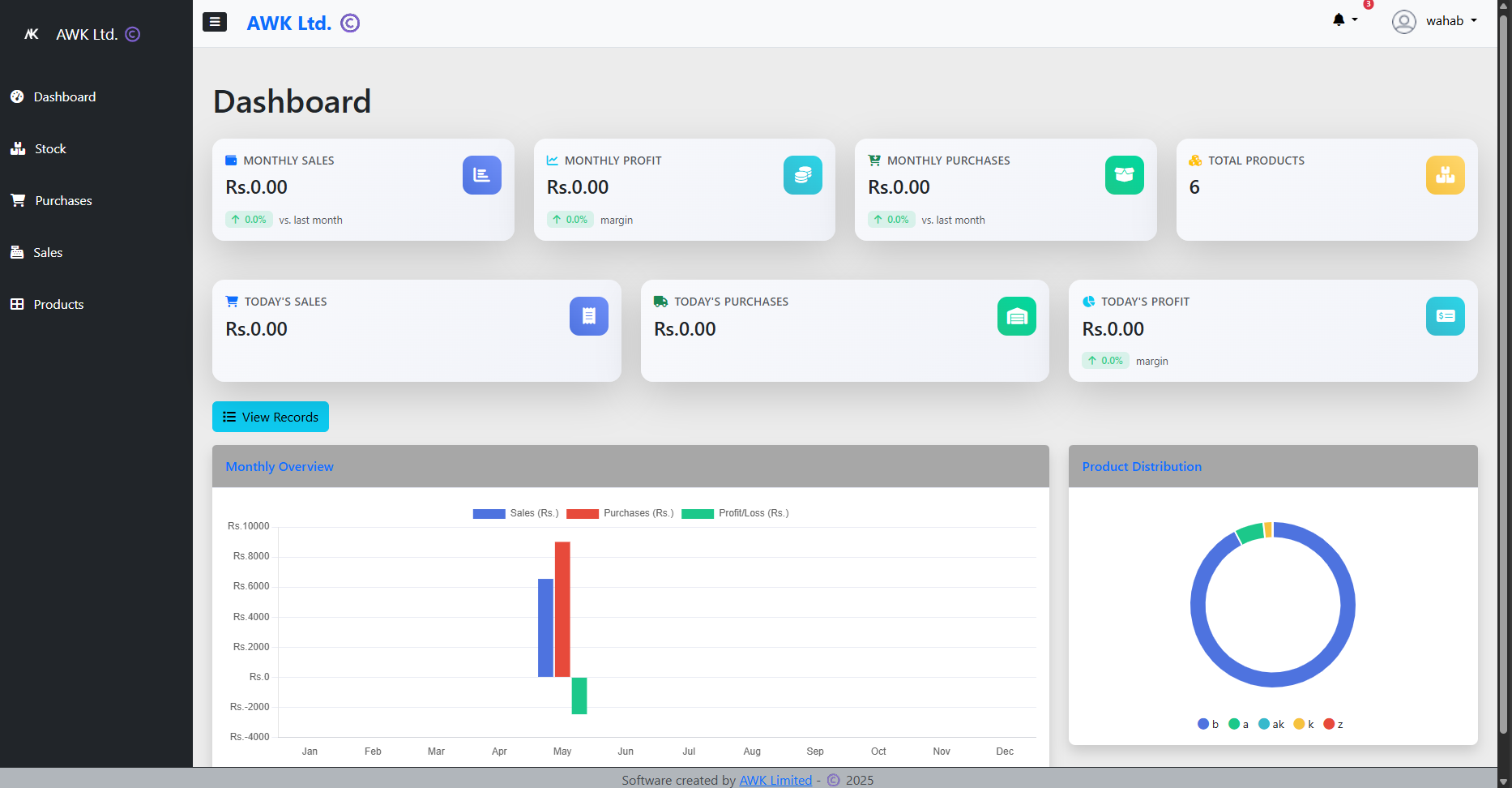Open Dashboard in the sidebar

(x=64, y=96)
